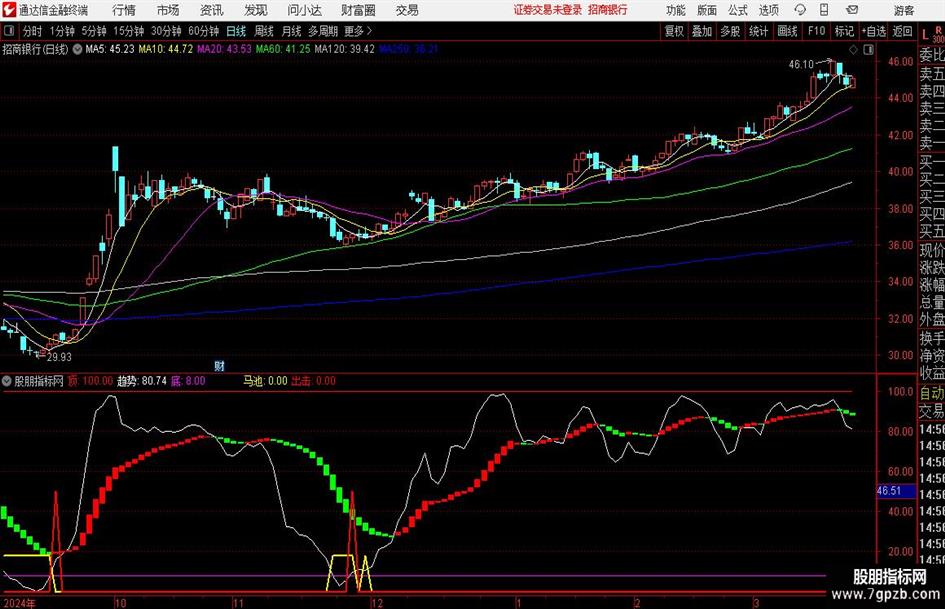The height and width of the screenshot is (609, 945).
Task: Click the MA20: 43.53 label
Action: tap(224, 49)
